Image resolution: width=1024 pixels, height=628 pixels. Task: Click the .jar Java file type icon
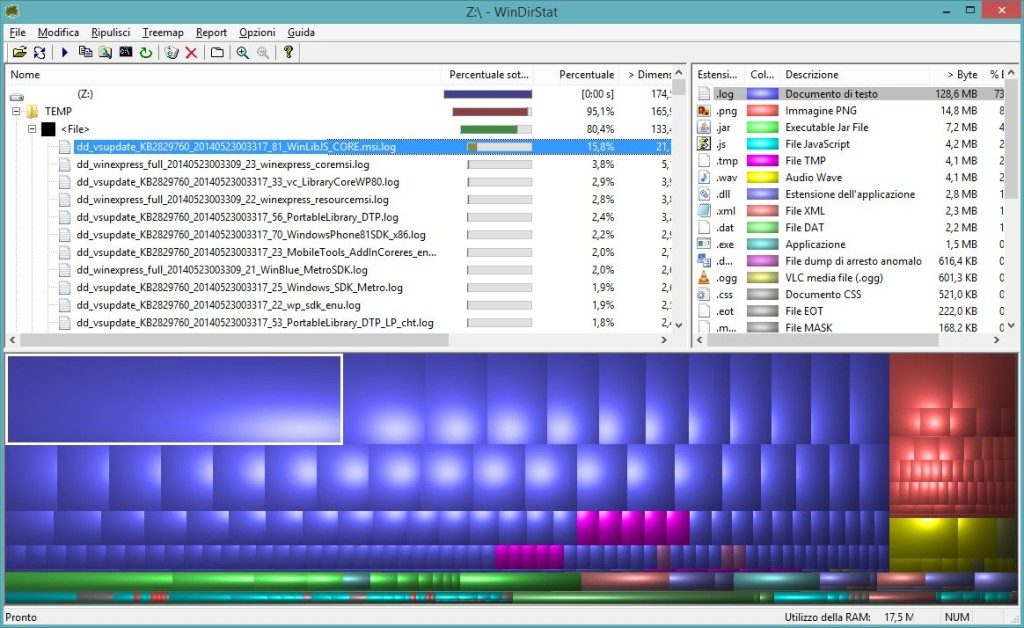[x=704, y=127]
